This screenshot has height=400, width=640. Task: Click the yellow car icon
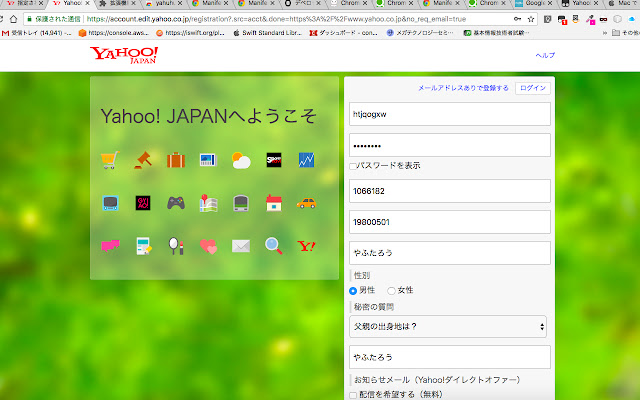(306, 202)
